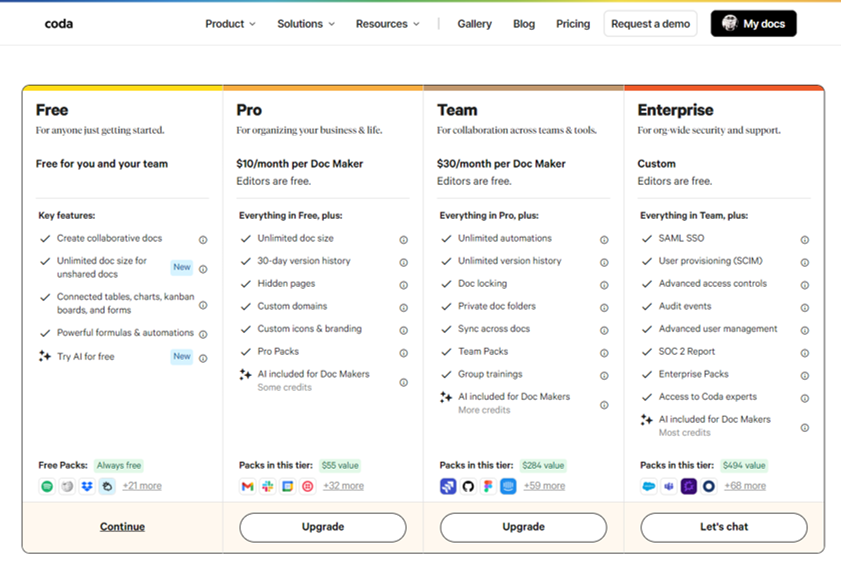The width and height of the screenshot is (841, 563).
Task: Click User provisioning (SCIM) feature text
Action: 711,261
